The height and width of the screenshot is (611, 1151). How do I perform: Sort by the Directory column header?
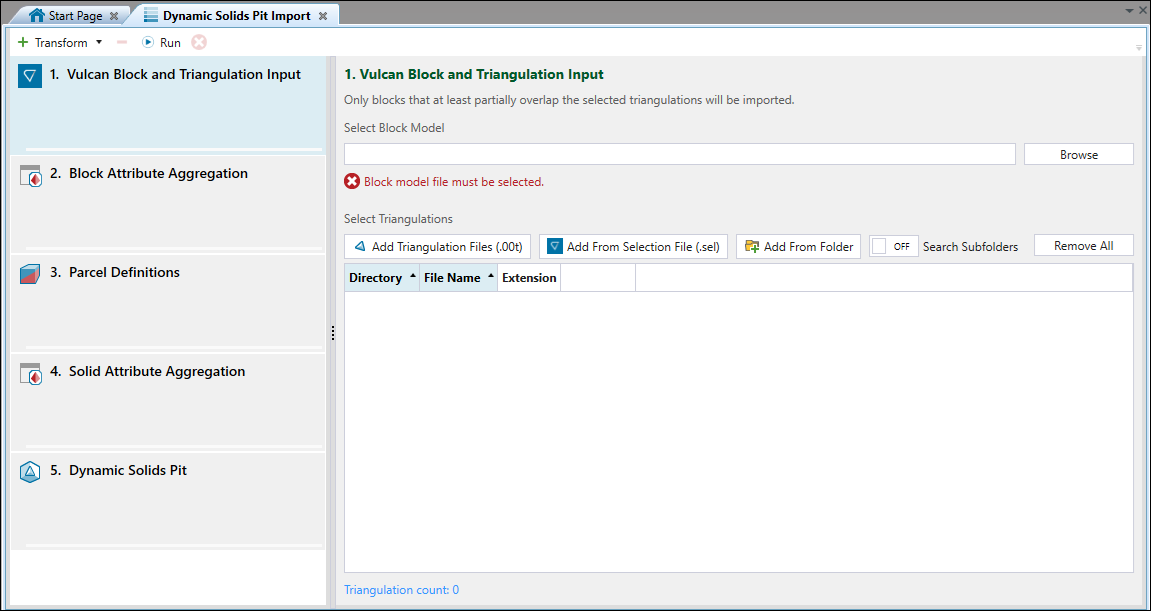382,278
